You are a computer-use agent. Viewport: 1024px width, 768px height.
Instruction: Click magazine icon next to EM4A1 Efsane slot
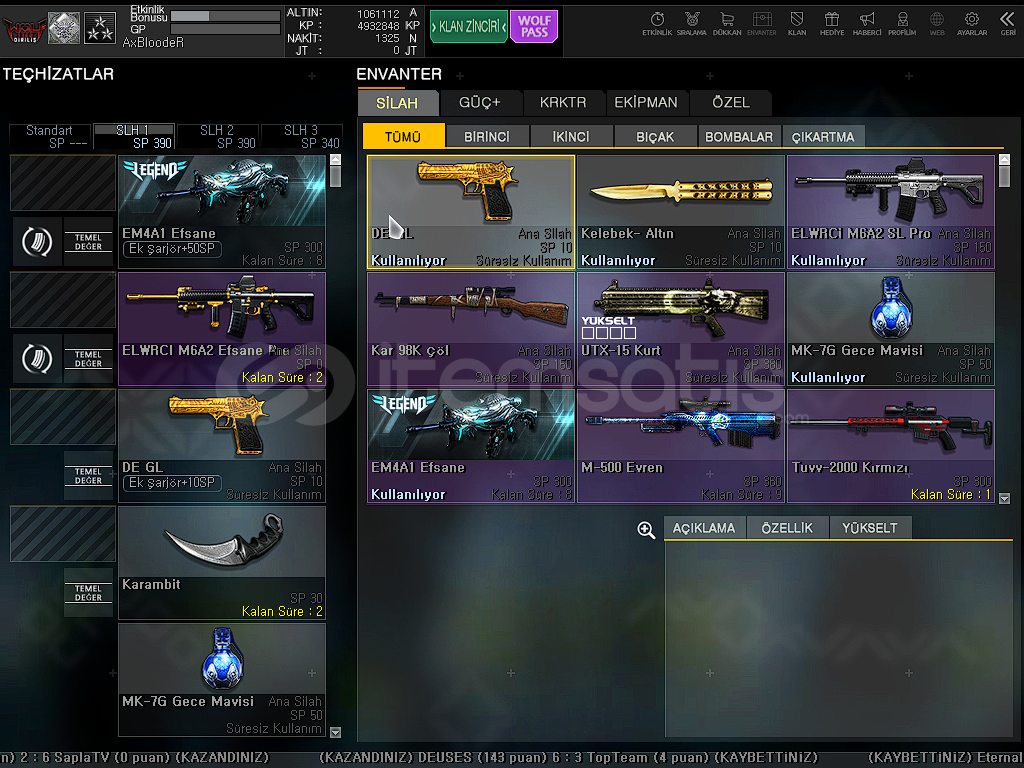point(37,242)
